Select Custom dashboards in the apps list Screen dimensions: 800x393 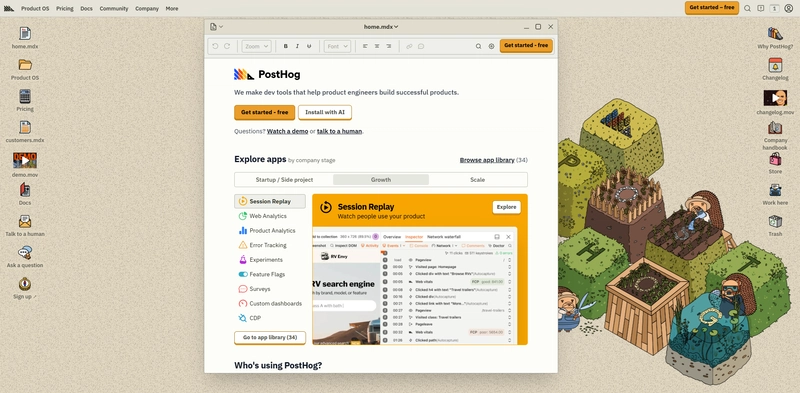[270, 303]
